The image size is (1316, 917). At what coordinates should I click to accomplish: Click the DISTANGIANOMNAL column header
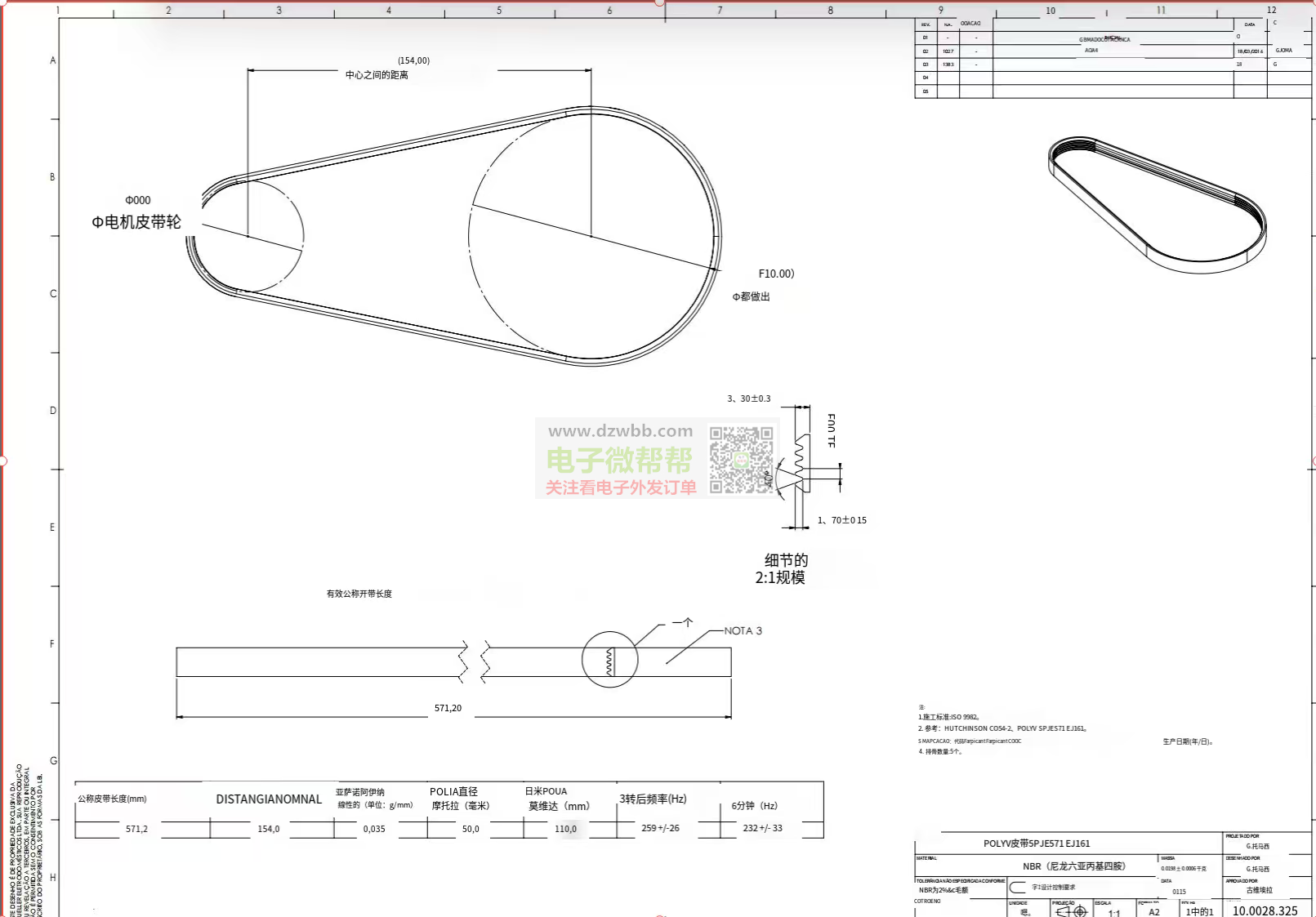[x=269, y=799]
